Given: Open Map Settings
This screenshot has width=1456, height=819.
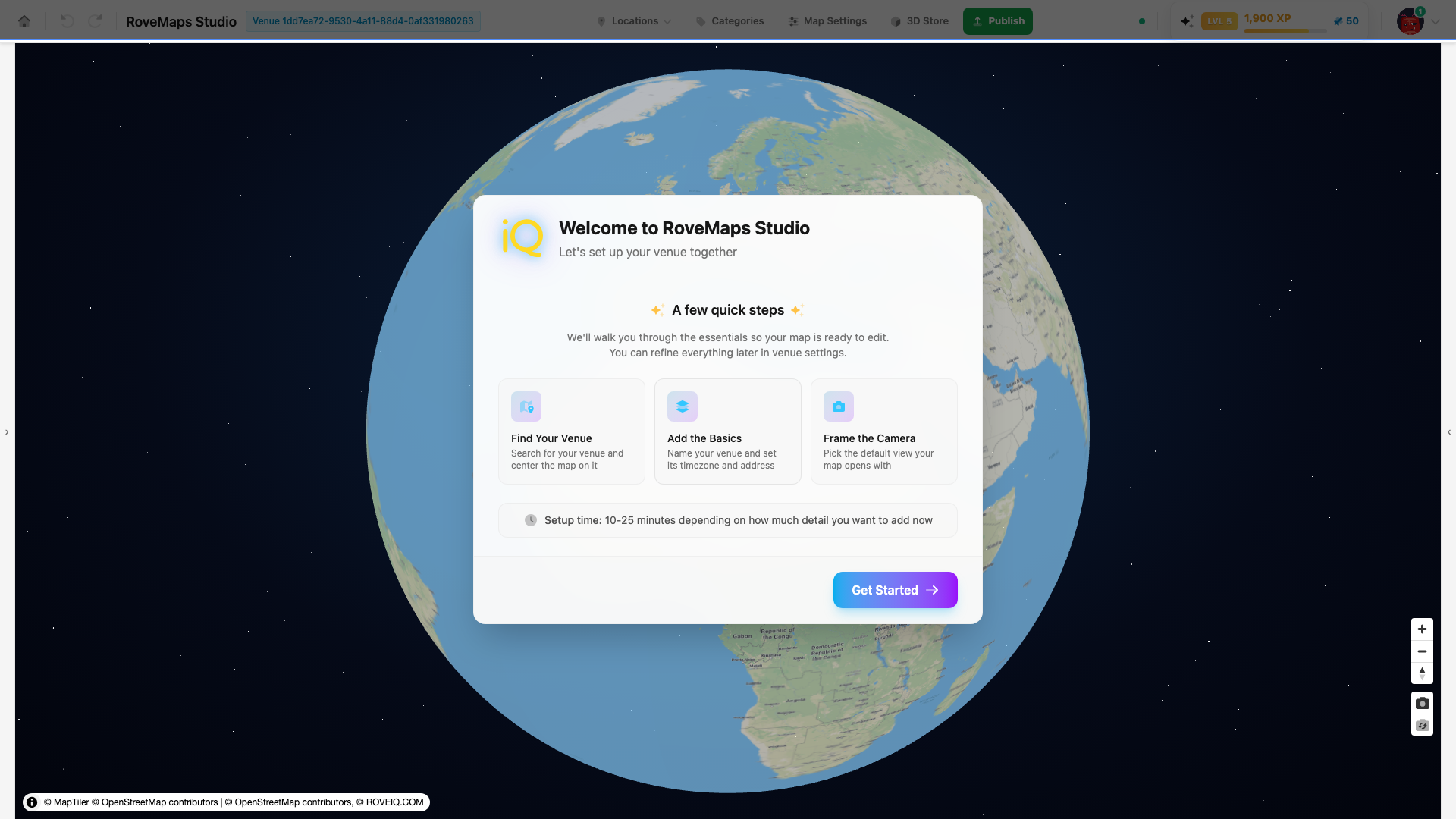Looking at the screenshot, I should tap(827, 21).
